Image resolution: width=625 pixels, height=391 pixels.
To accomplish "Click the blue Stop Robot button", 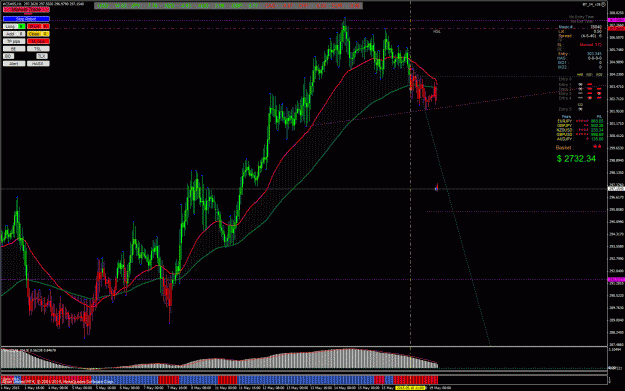I will 26,19.
